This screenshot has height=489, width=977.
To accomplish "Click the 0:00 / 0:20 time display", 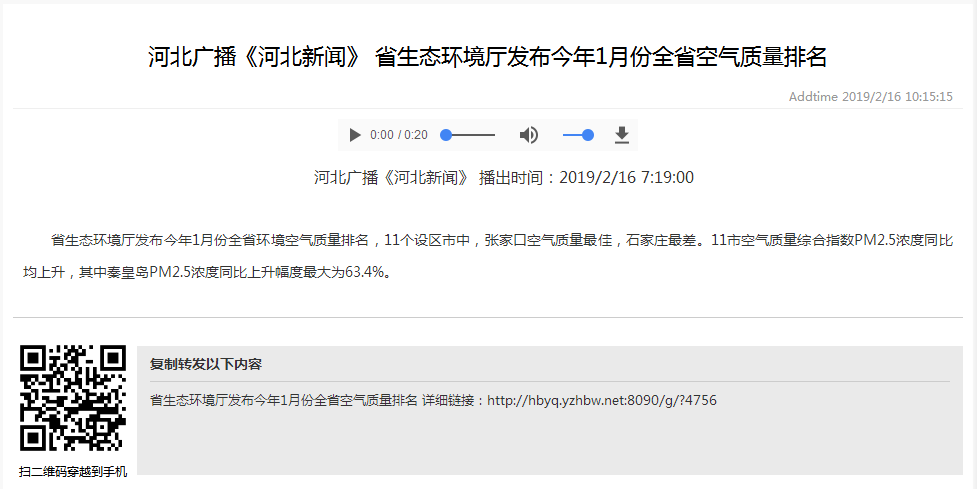I will coord(398,135).
